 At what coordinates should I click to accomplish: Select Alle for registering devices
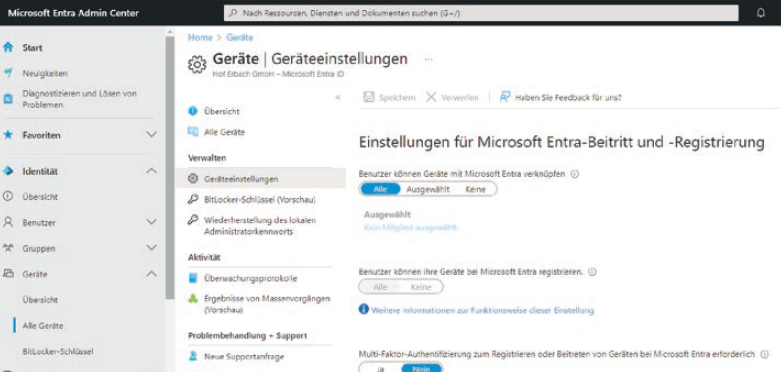pos(380,287)
